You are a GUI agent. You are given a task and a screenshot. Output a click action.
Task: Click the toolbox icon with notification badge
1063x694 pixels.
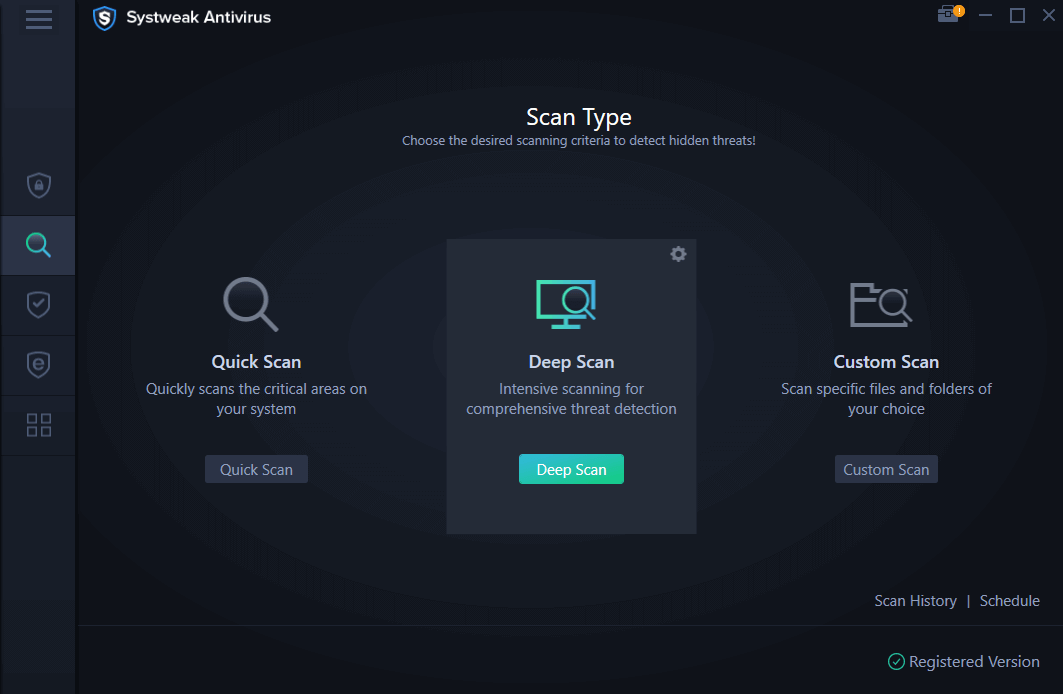pyautogui.click(x=946, y=16)
